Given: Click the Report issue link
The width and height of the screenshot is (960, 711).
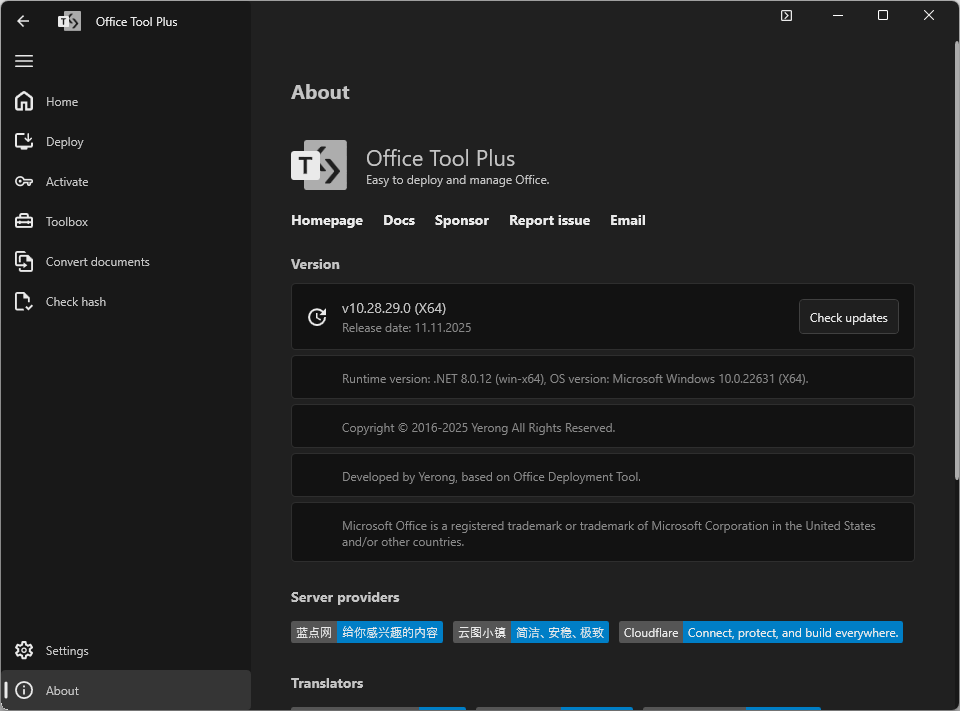Looking at the screenshot, I should coord(549,220).
